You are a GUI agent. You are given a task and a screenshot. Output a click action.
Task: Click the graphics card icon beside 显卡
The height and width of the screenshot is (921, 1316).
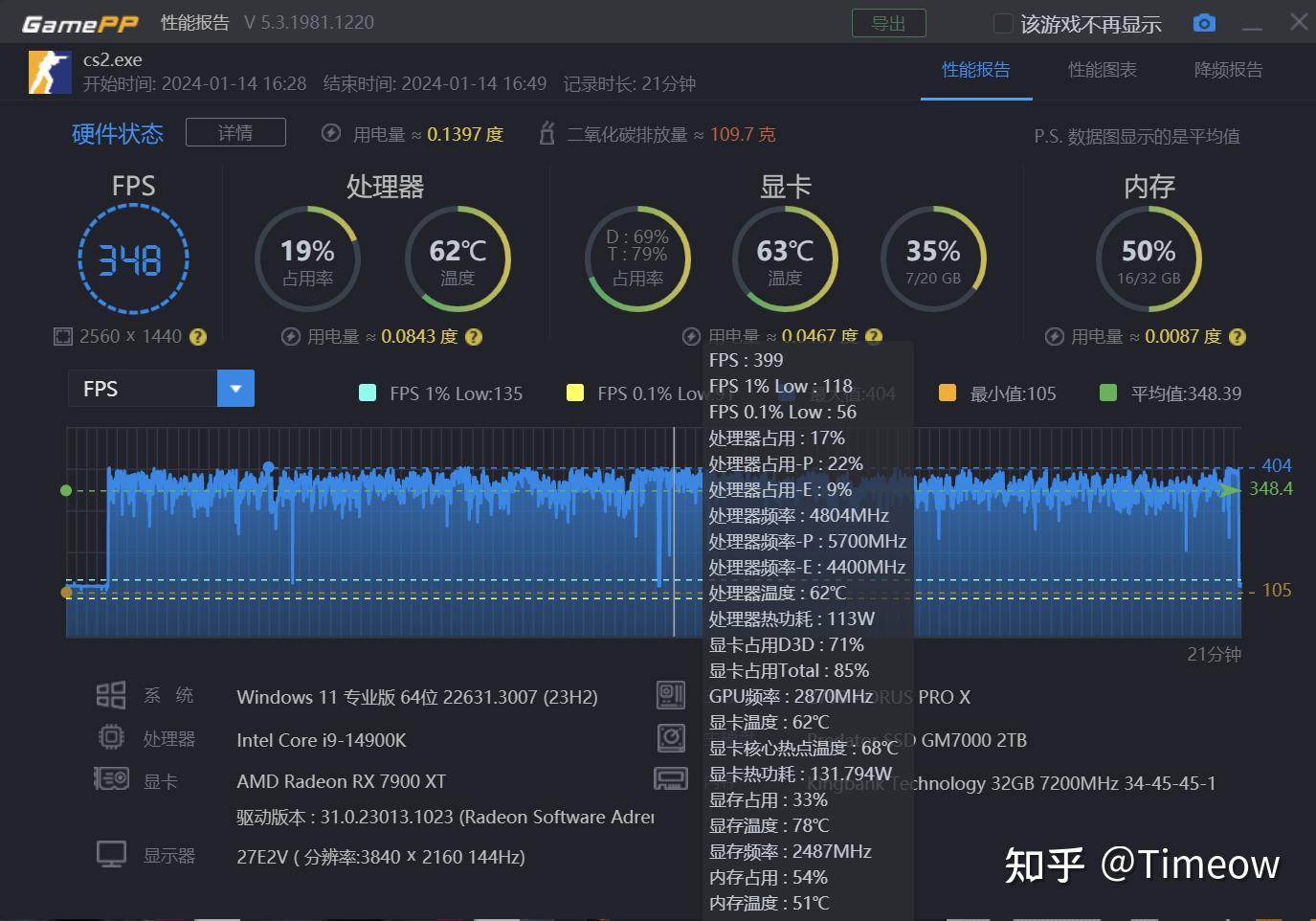[x=111, y=779]
